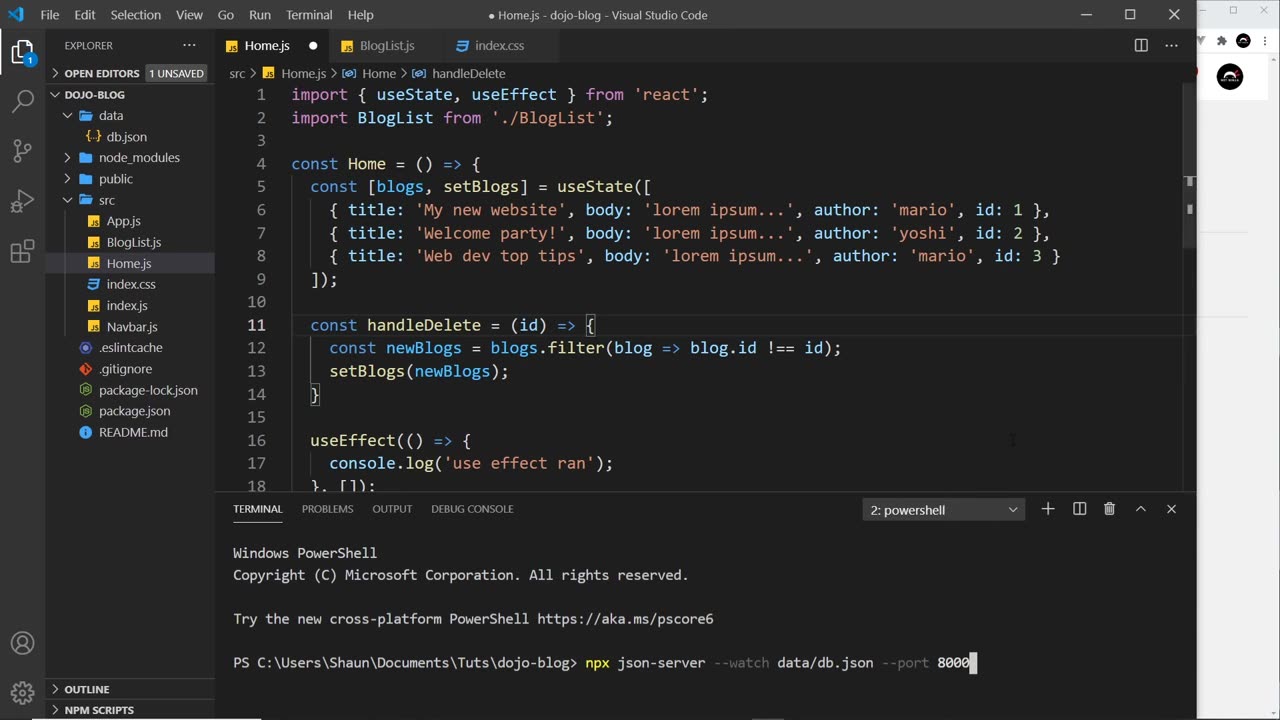
Task: Click the src breadcrumb segment
Action: click(x=237, y=73)
